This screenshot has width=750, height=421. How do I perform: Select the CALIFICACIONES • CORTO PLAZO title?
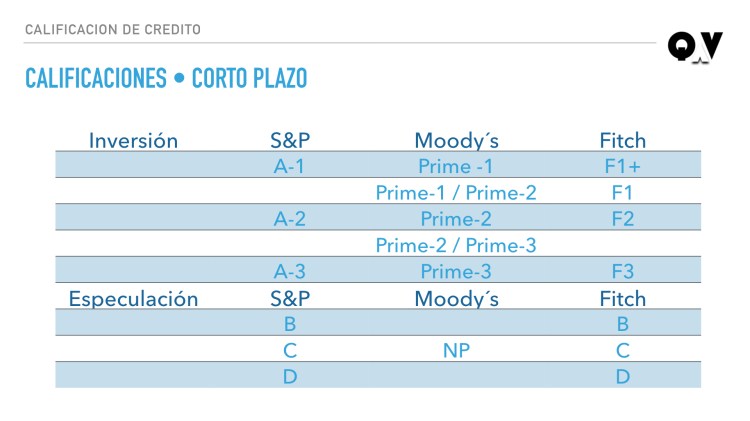(165, 79)
